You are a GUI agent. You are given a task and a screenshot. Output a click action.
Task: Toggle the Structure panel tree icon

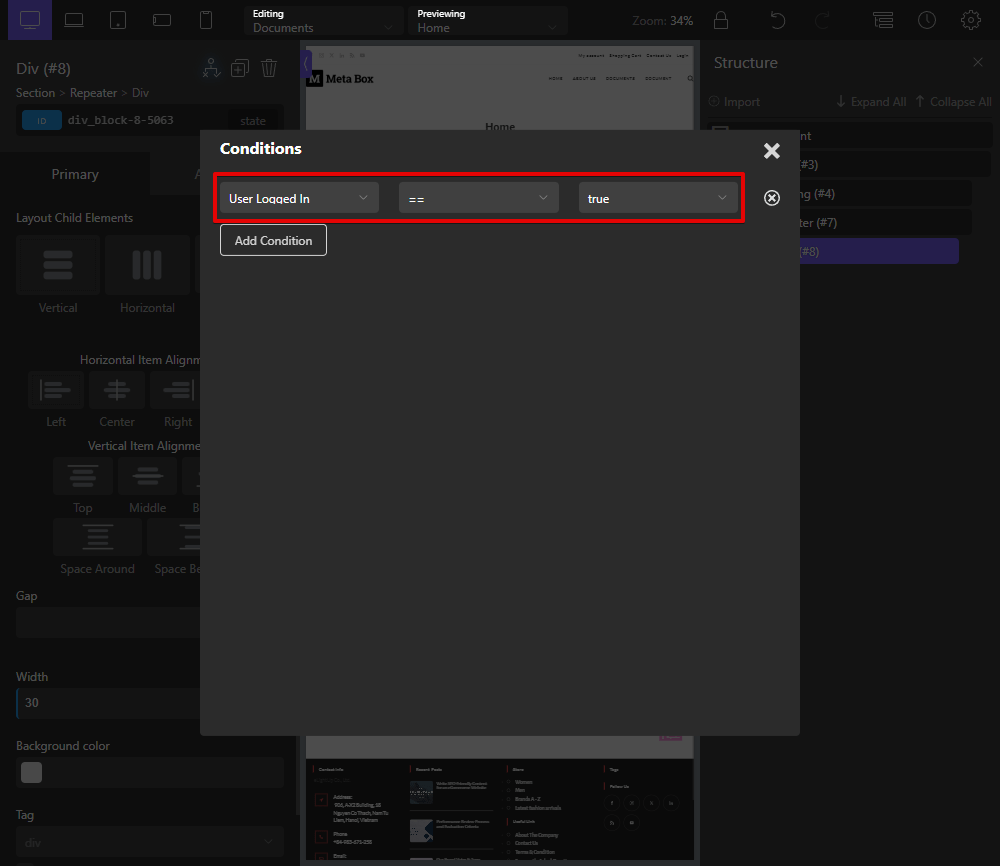pos(882,20)
